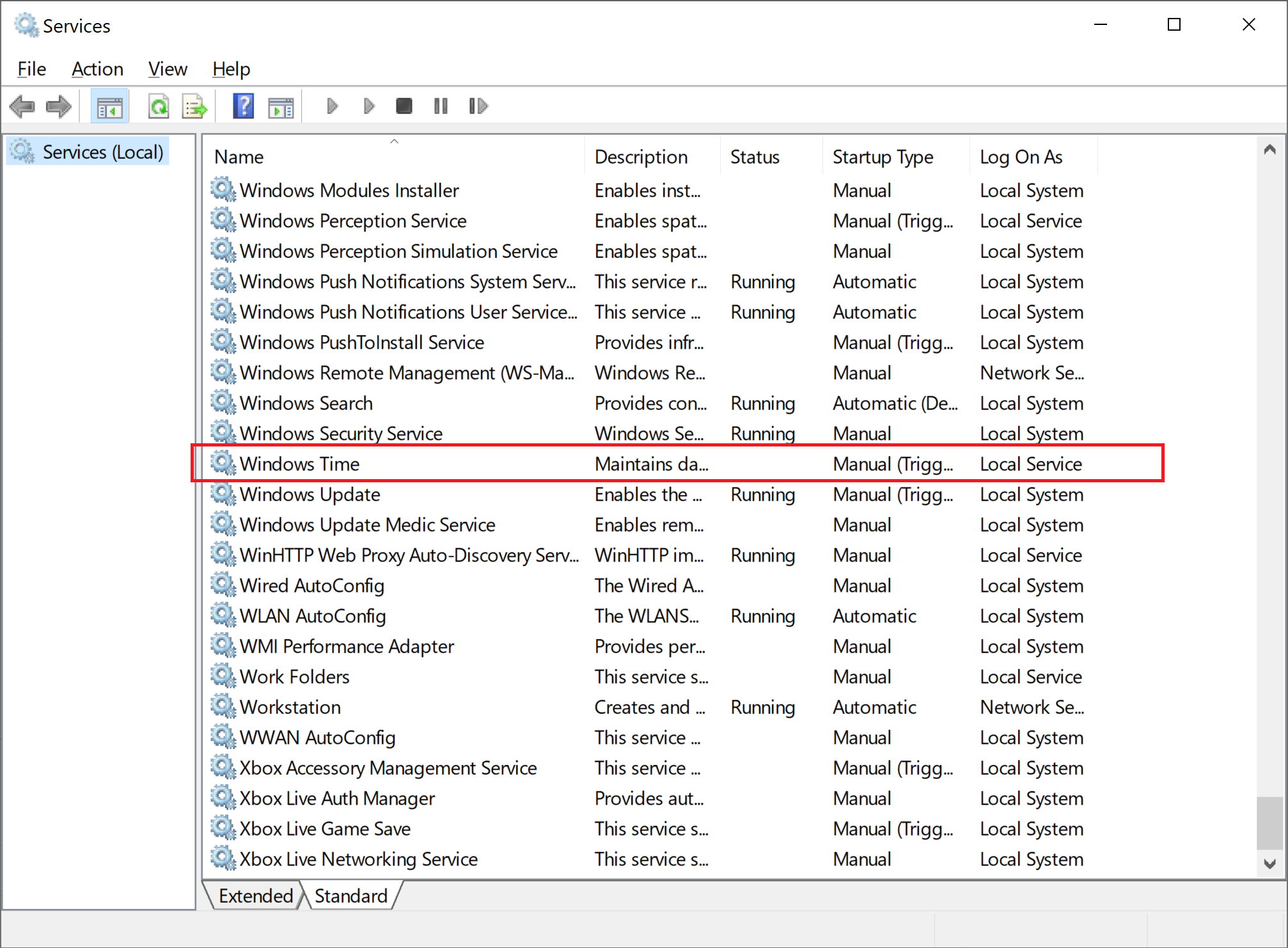
Task: Navigate forward using the forward arrow icon
Action: [x=58, y=106]
